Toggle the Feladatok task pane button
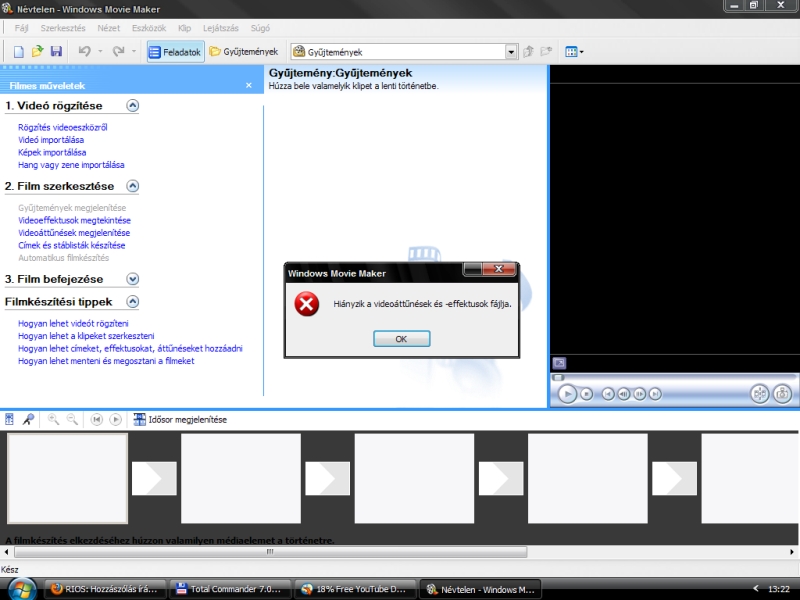800x600 pixels. [176, 52]
